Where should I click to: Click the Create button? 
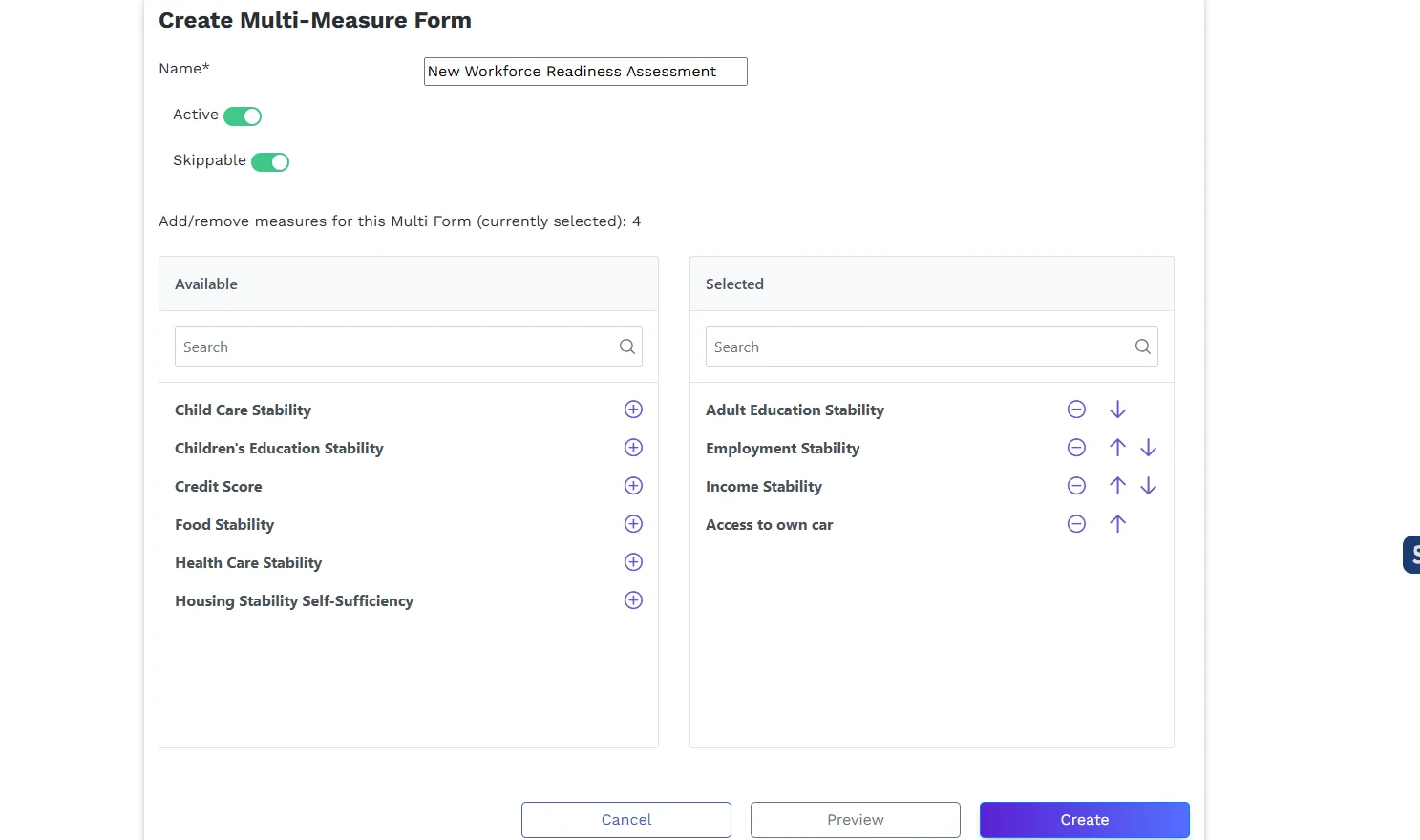click(x=1084, y=820)
